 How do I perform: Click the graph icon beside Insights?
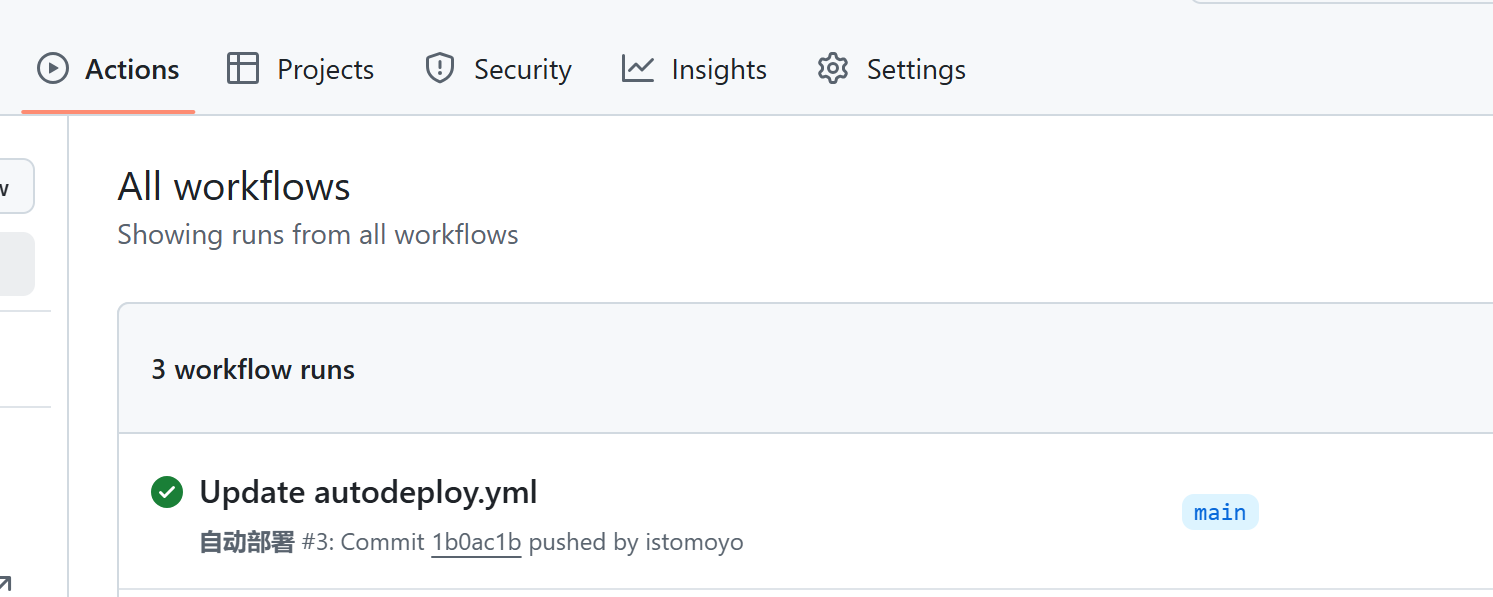(637, 69)
